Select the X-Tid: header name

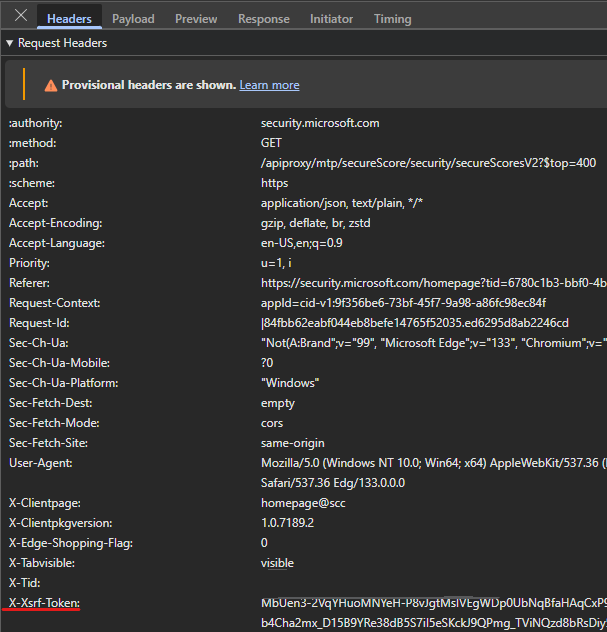pos(25,583)
